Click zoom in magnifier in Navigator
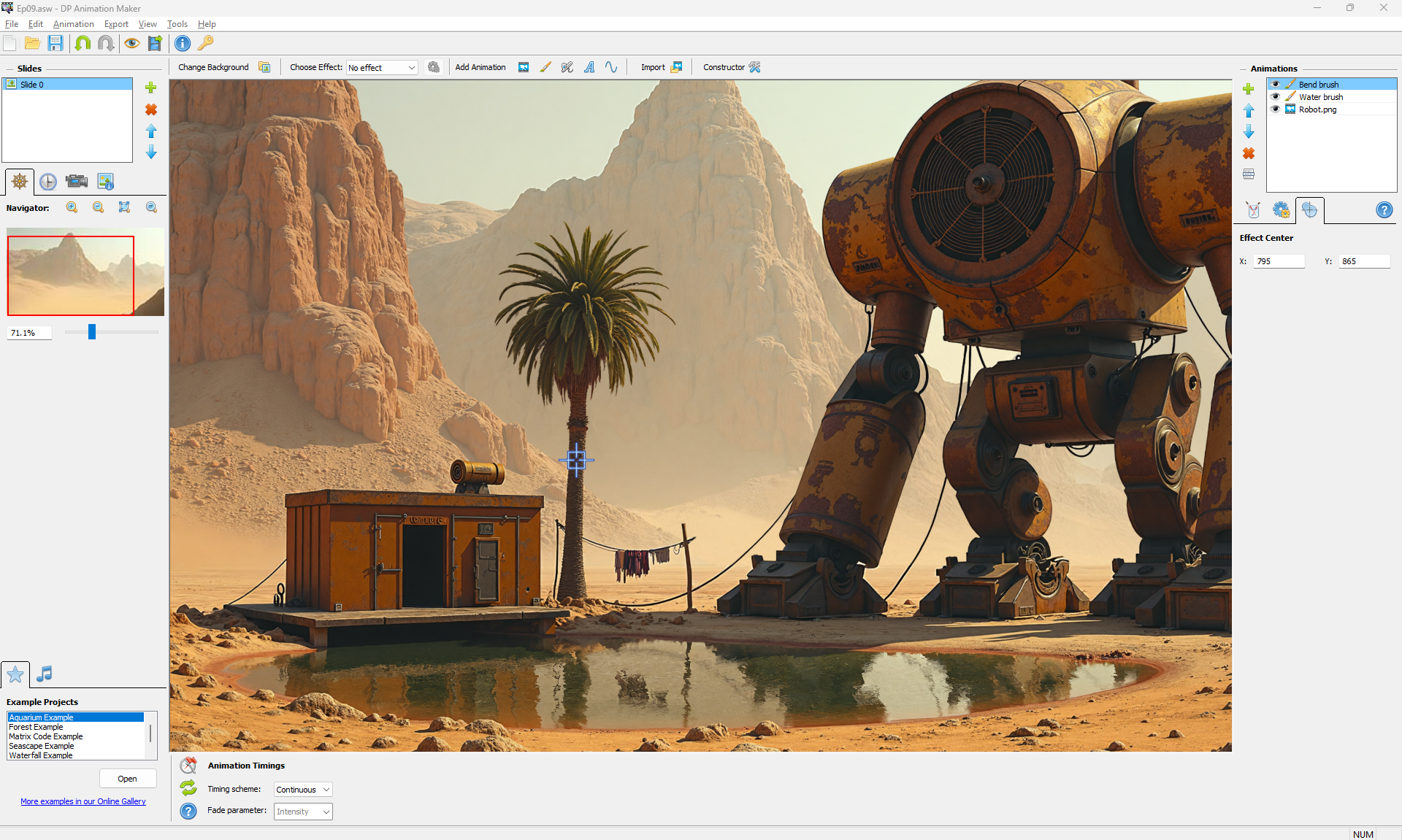 pos(72,207)
